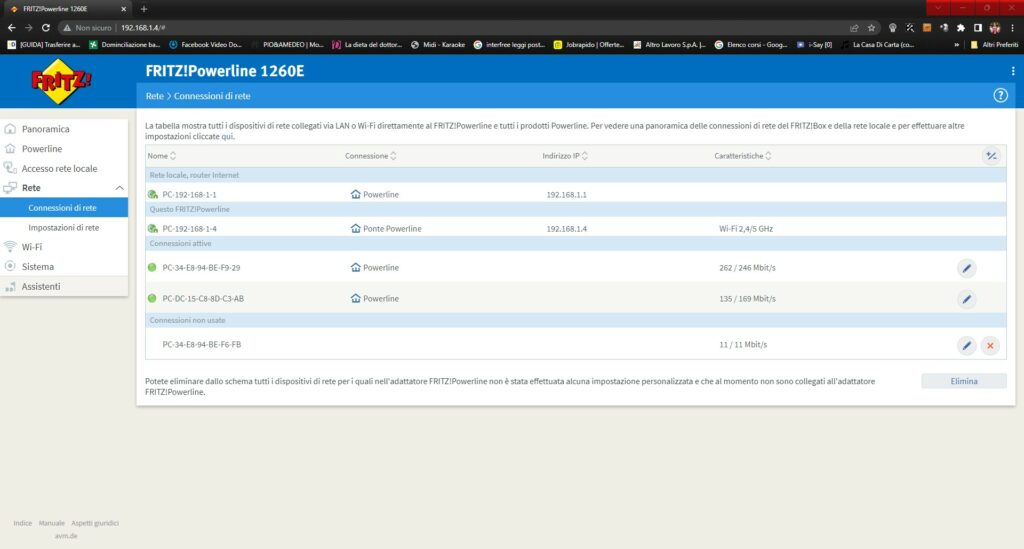Open the help question mark icon
1024x549 pixels.
[1000, 95]
